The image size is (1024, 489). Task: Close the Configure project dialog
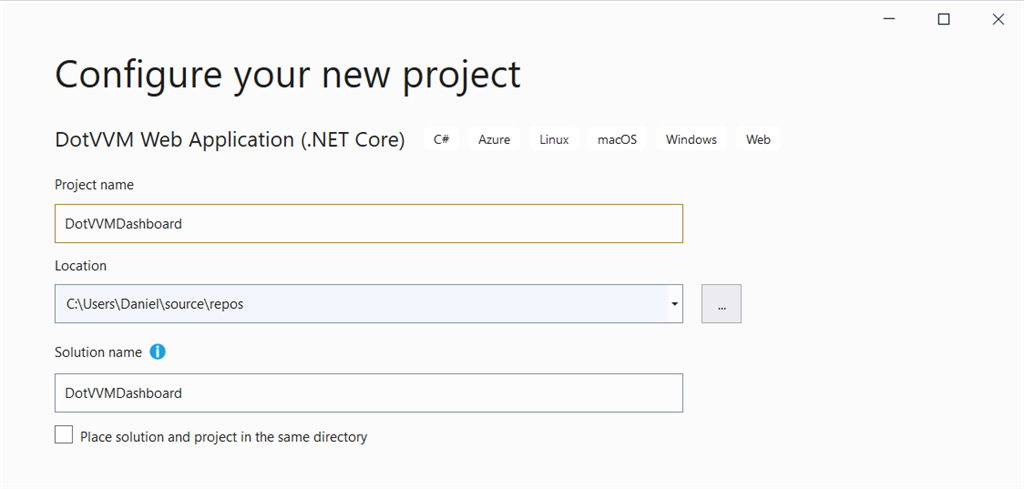[998, 20]
